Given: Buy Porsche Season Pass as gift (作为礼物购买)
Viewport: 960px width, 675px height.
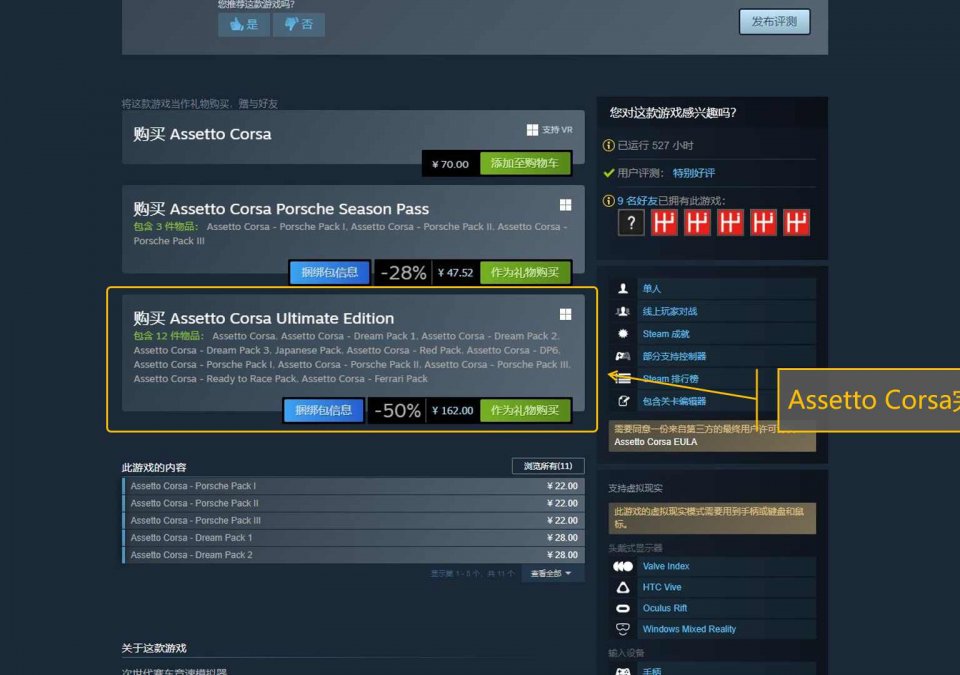Looking at the screenshot, I should [525, 273].
